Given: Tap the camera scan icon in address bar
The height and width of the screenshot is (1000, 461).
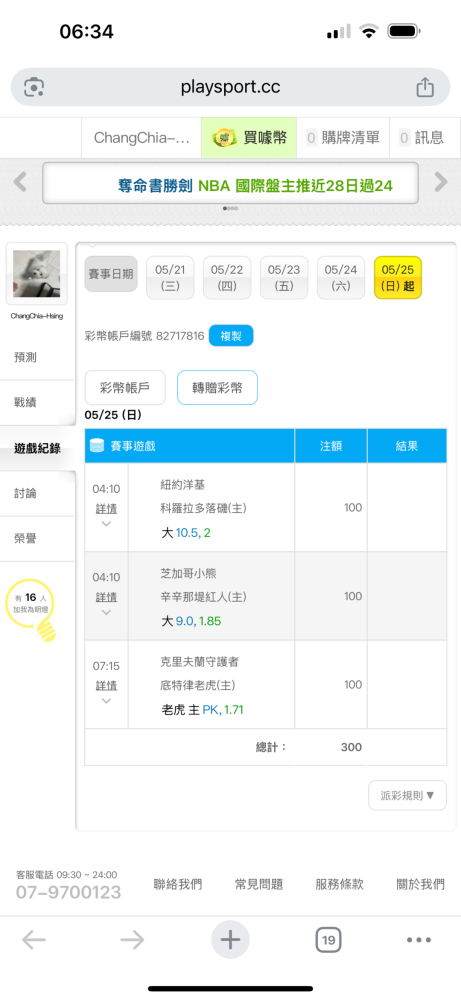Looking at the screenshot, I should coord(34,87).
